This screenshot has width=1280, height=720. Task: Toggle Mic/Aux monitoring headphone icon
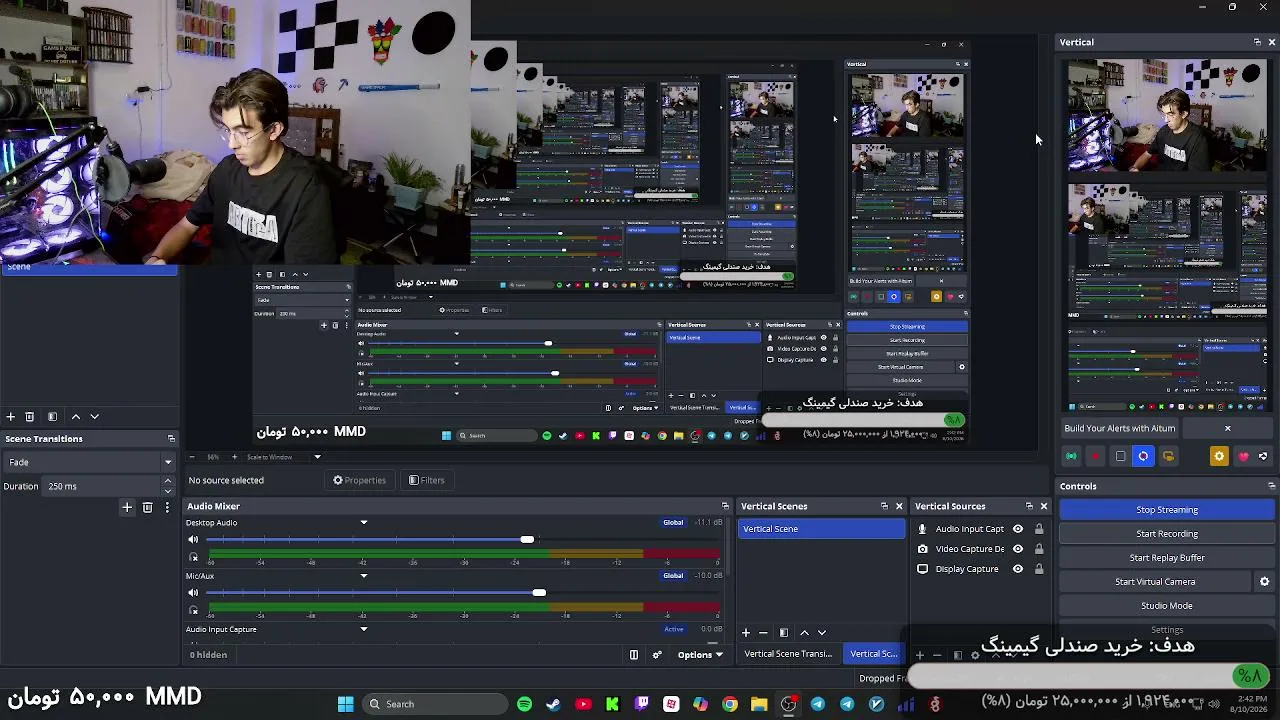[193, 609]
